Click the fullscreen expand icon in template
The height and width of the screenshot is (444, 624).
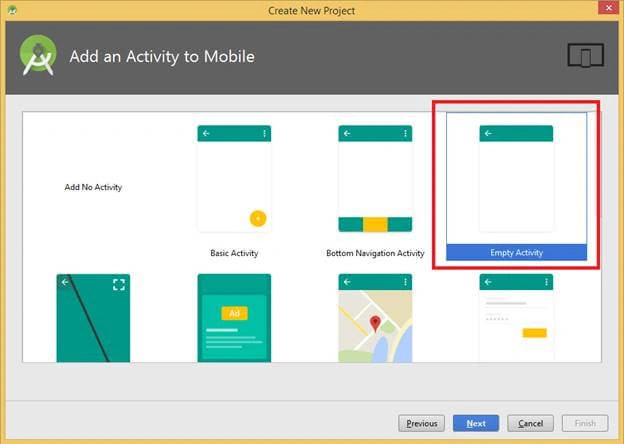tap(119, 284)
